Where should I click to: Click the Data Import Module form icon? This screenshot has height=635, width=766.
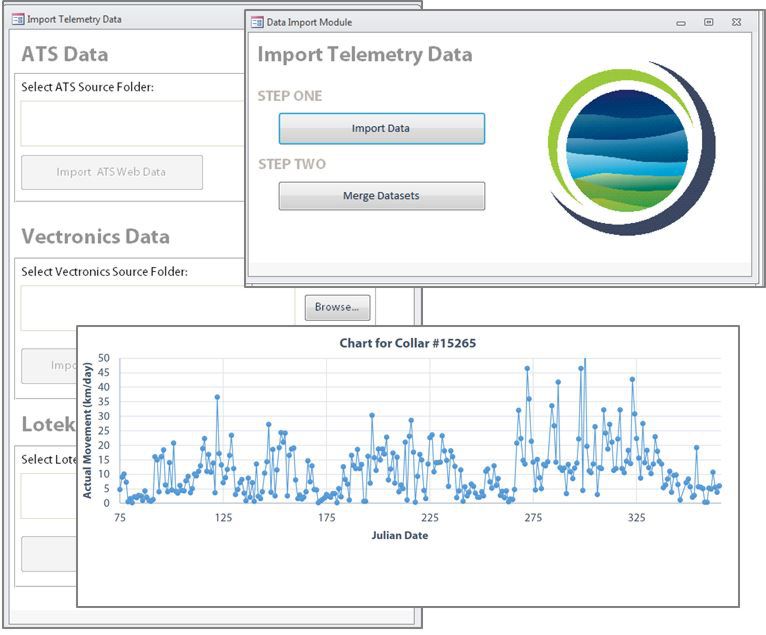click(257, 22)
